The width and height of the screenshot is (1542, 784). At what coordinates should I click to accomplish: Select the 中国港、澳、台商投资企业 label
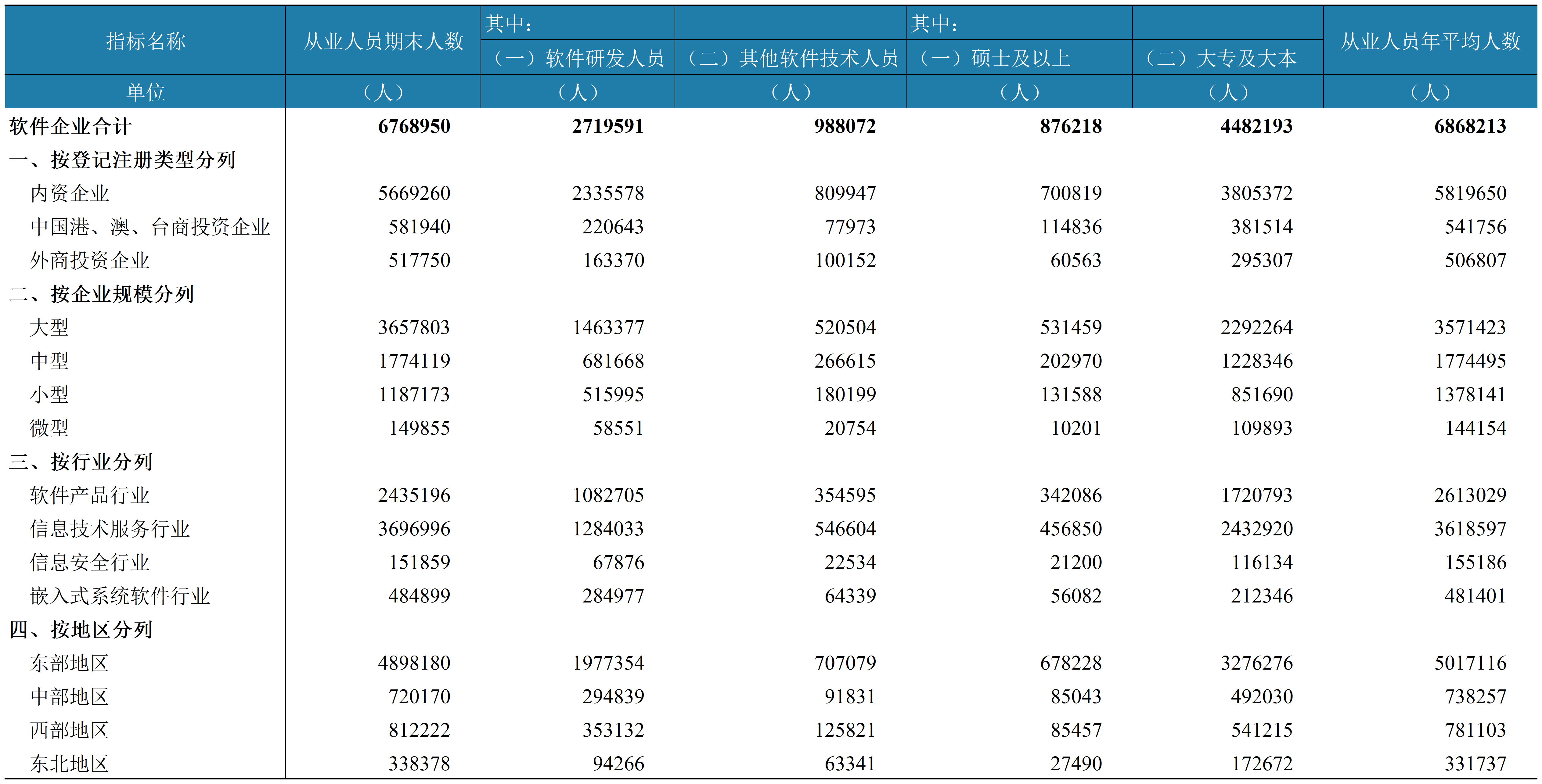coord(150,227)
